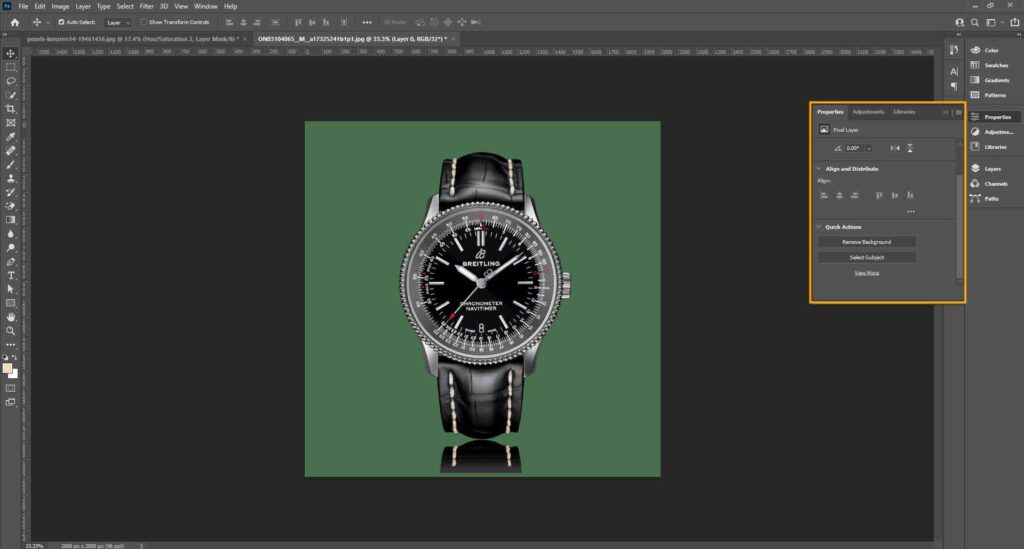Click the Remove Background button
The width and height of the screenshot is (1024, 549).
click(867, 242)
